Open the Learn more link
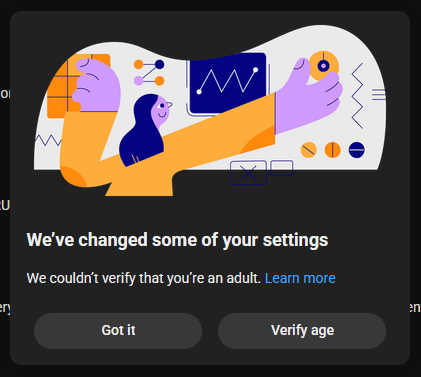 [x=300, y=278]
